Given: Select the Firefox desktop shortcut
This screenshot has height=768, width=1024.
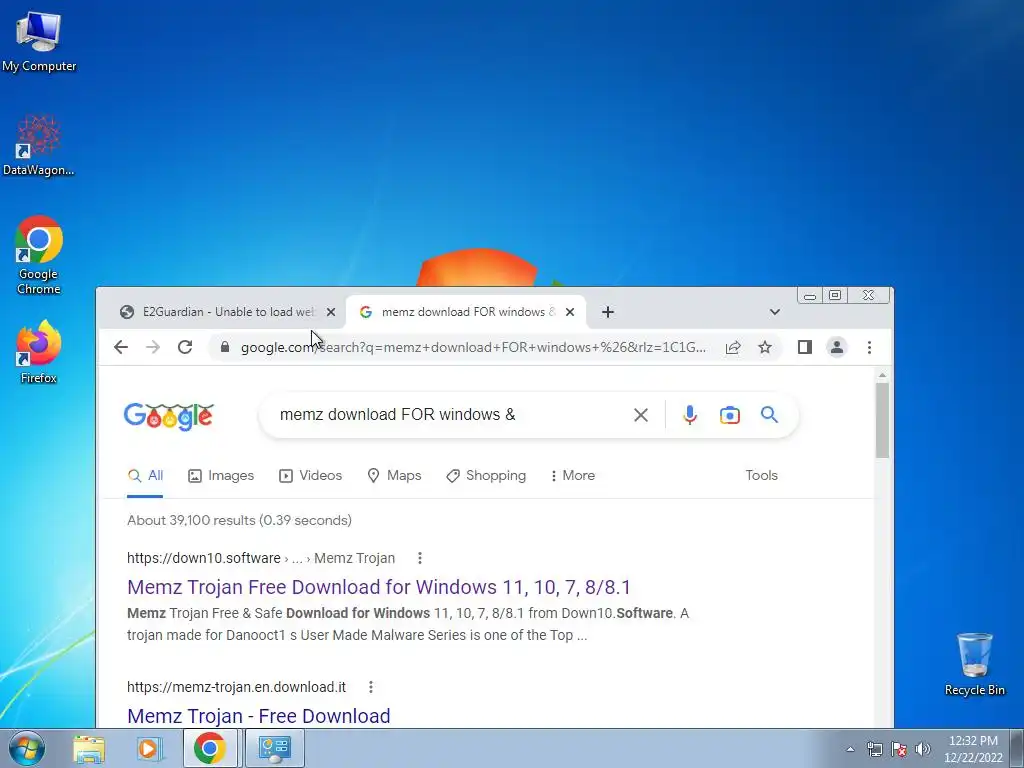Looking at the screenshot, I should click(39, 351).
